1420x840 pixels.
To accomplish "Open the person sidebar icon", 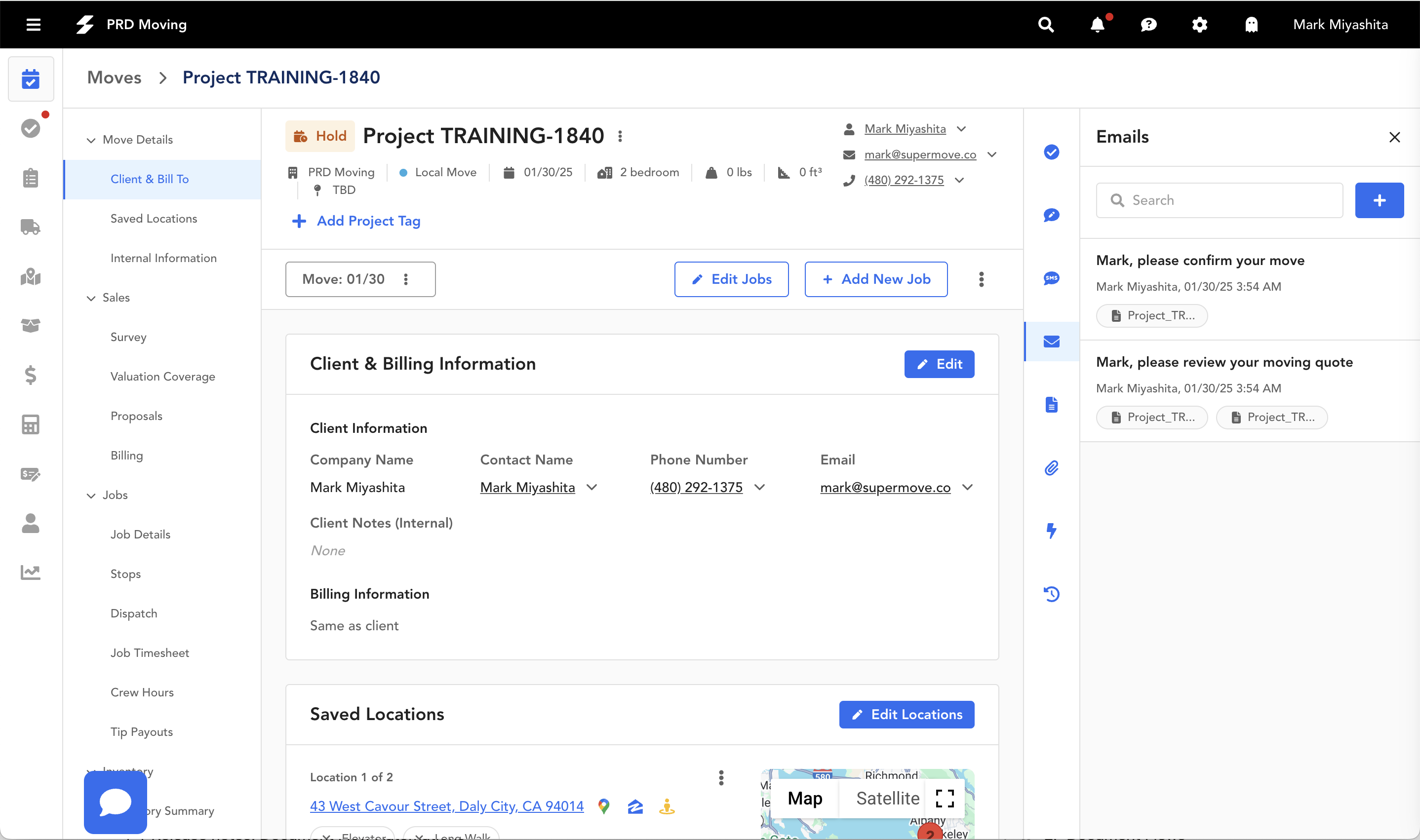I will click(x=31, y=523).
